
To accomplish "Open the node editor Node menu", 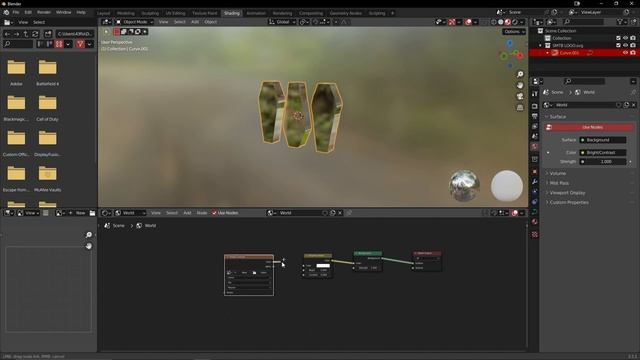I will (202, 213).
